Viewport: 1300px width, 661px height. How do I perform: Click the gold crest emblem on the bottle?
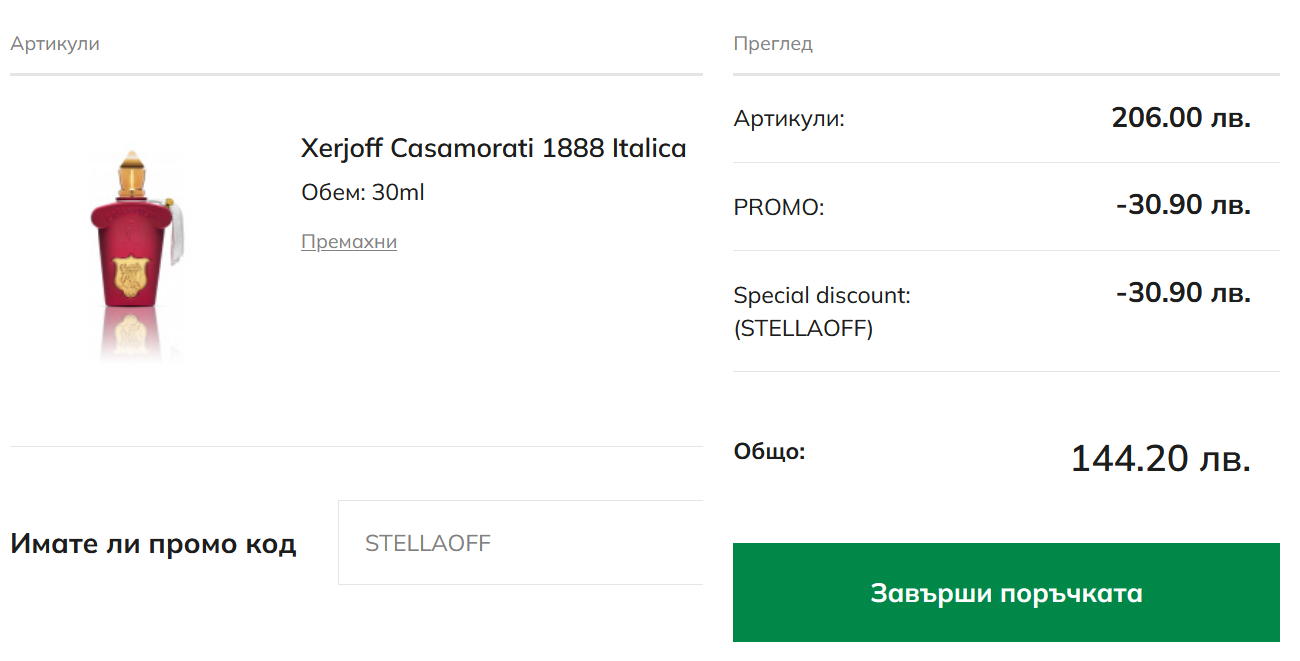[x=134, y=277]
